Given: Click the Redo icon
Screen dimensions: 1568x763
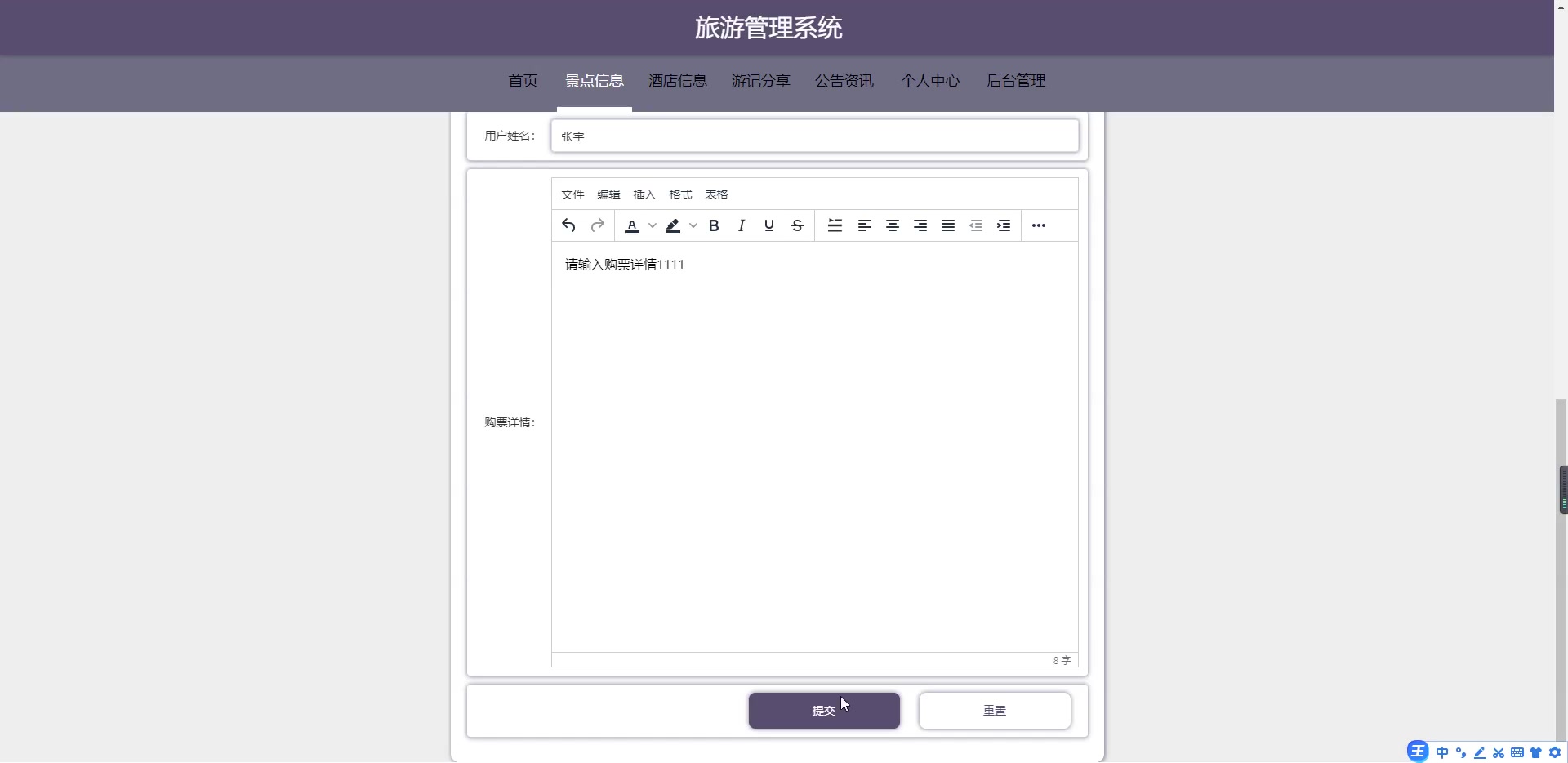Looking at the screenshot, I should [597, 225].
